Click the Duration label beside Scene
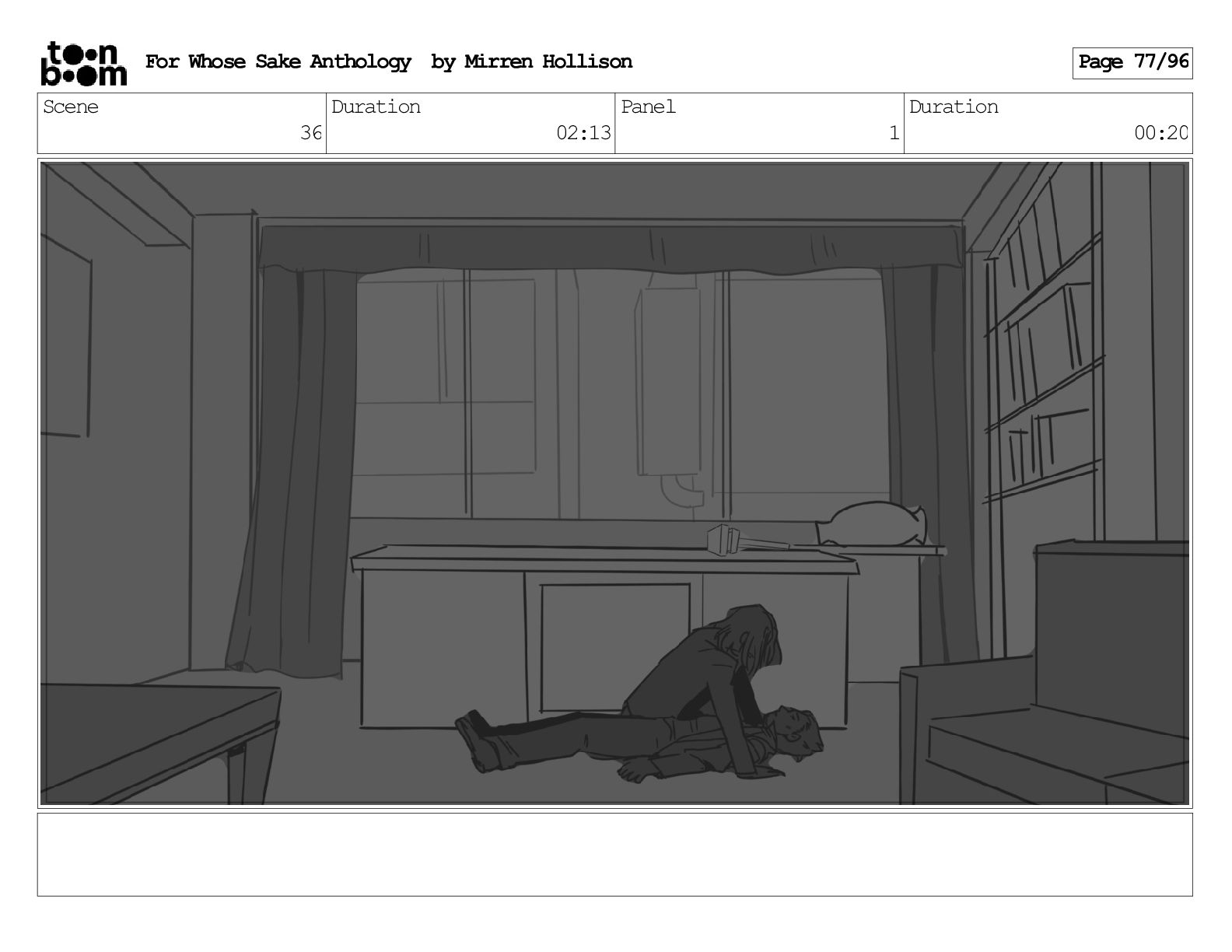This screenshot has height=952, width=1232. pos(376,107)
